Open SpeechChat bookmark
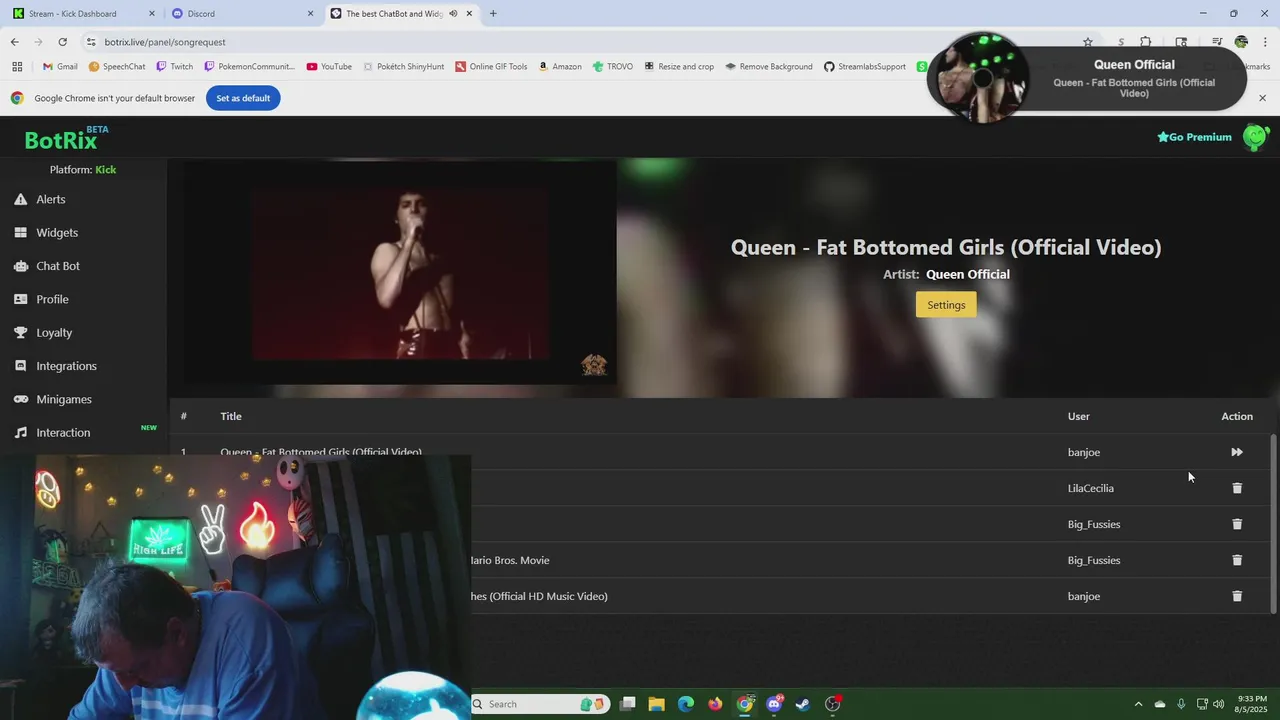1280x720 pixels. coord(117,67)
